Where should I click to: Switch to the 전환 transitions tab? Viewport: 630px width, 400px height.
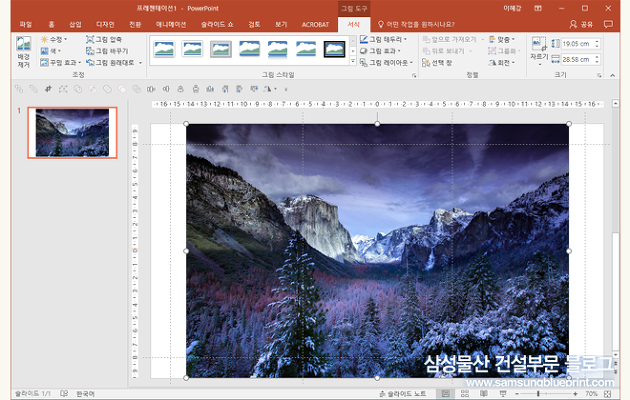(135, 24)
